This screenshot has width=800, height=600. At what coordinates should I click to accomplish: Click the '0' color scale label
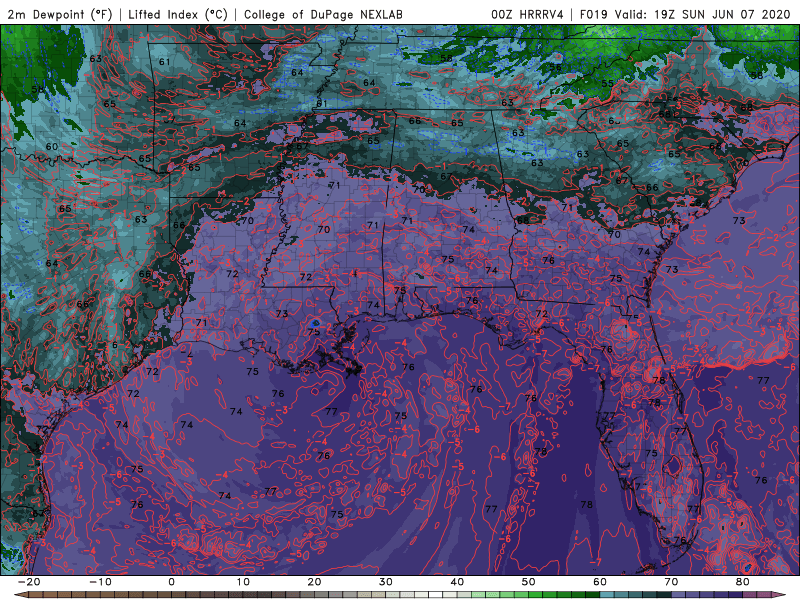[x=171, y=582]
